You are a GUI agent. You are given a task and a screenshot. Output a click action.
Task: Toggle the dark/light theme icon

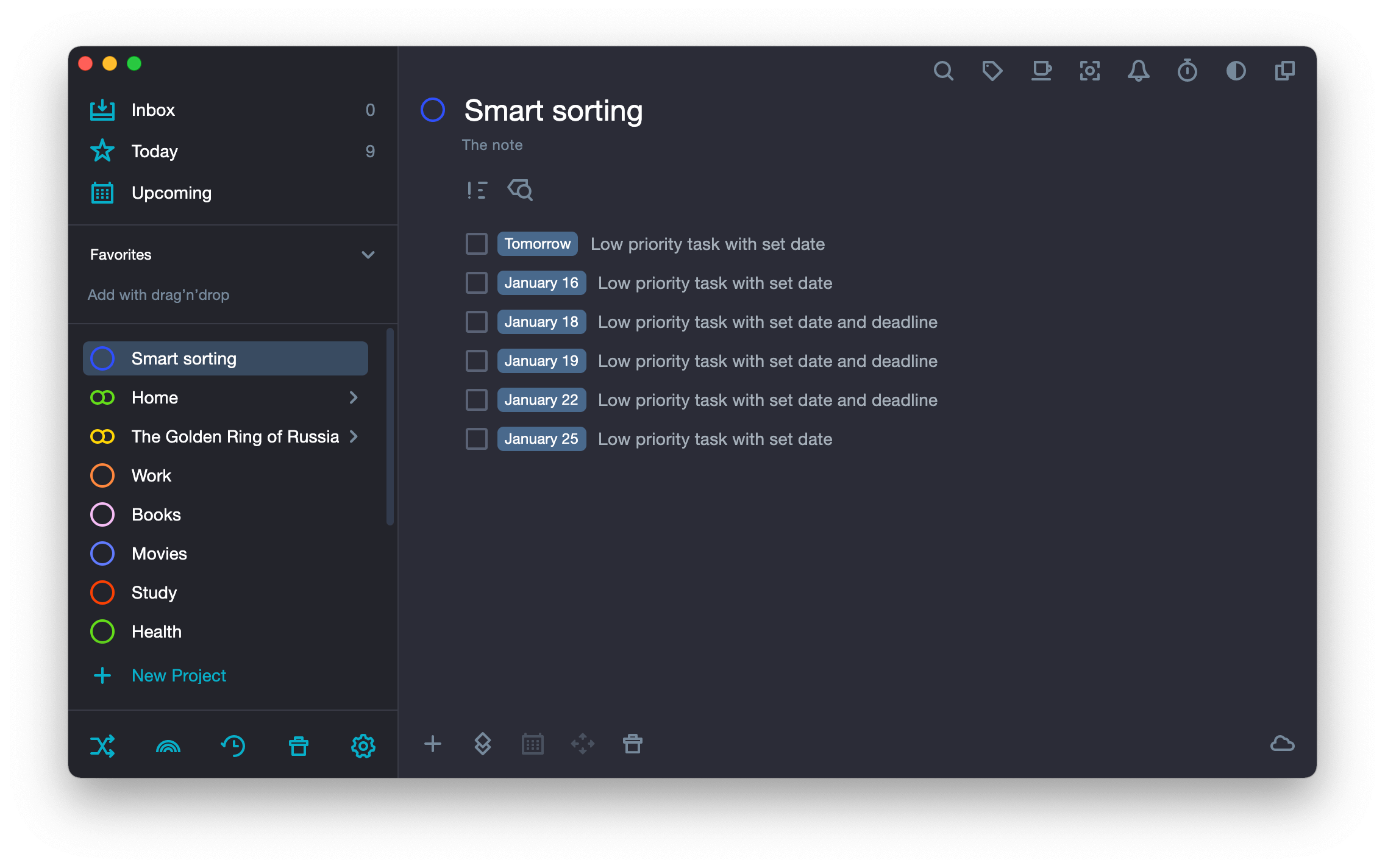click(1236, 71)
